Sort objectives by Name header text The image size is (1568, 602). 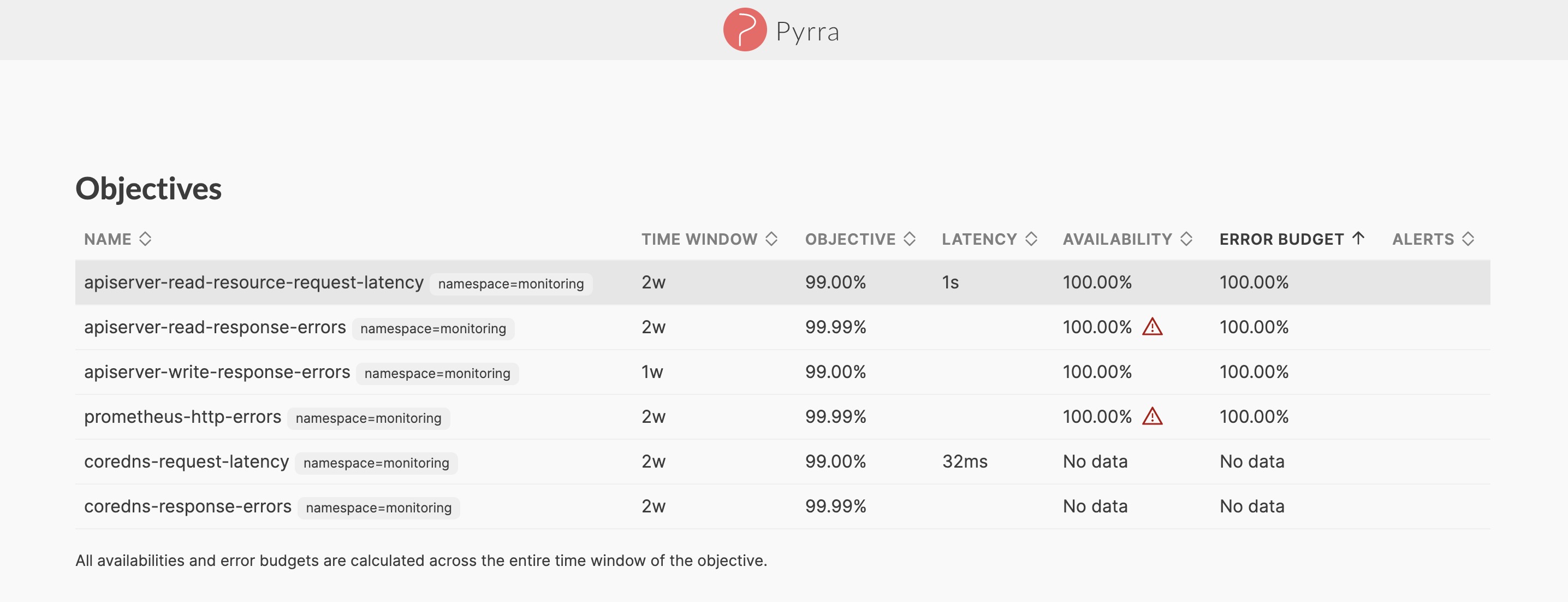click(x=108, y=239)
